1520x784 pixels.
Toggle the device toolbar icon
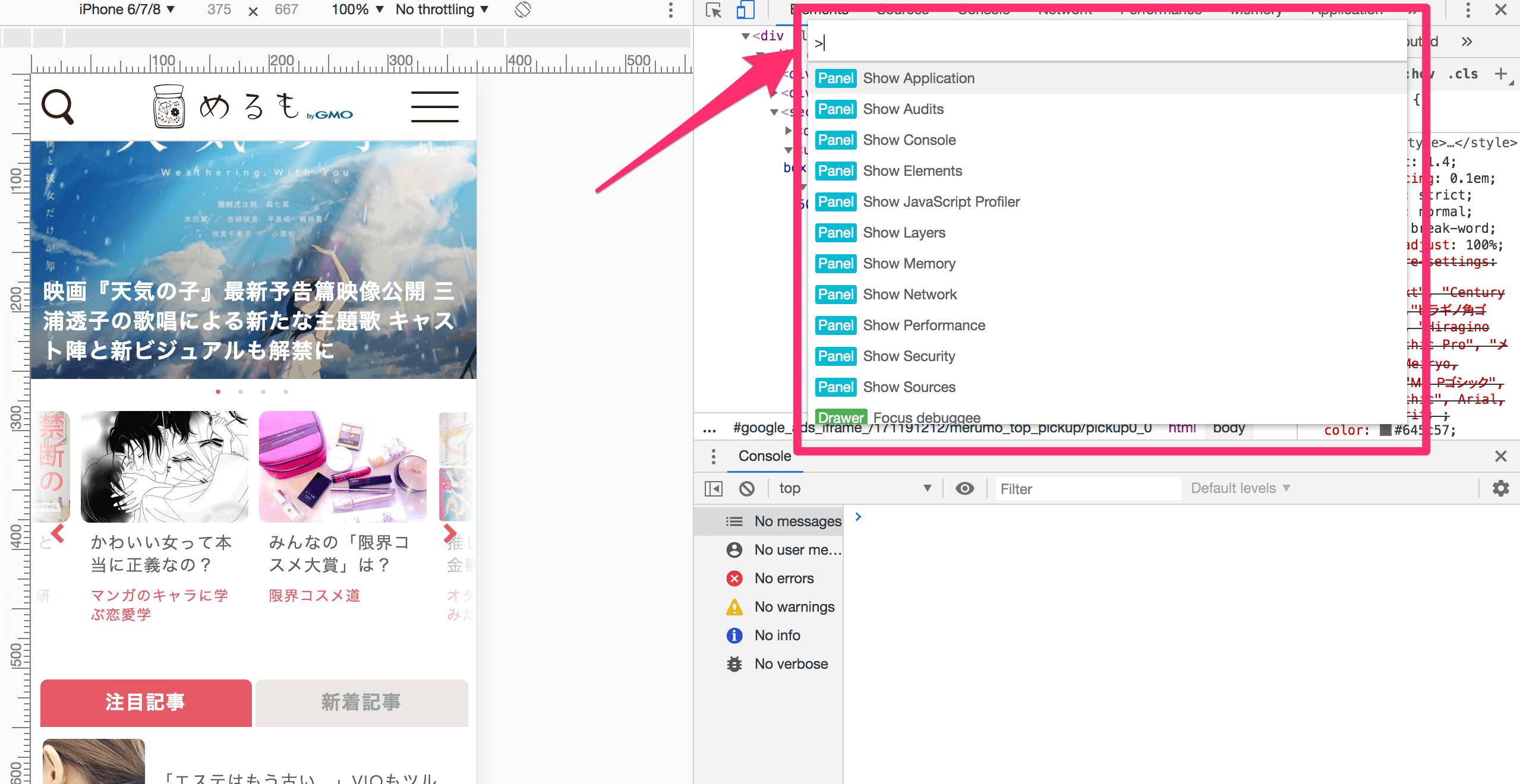point(745,10)
